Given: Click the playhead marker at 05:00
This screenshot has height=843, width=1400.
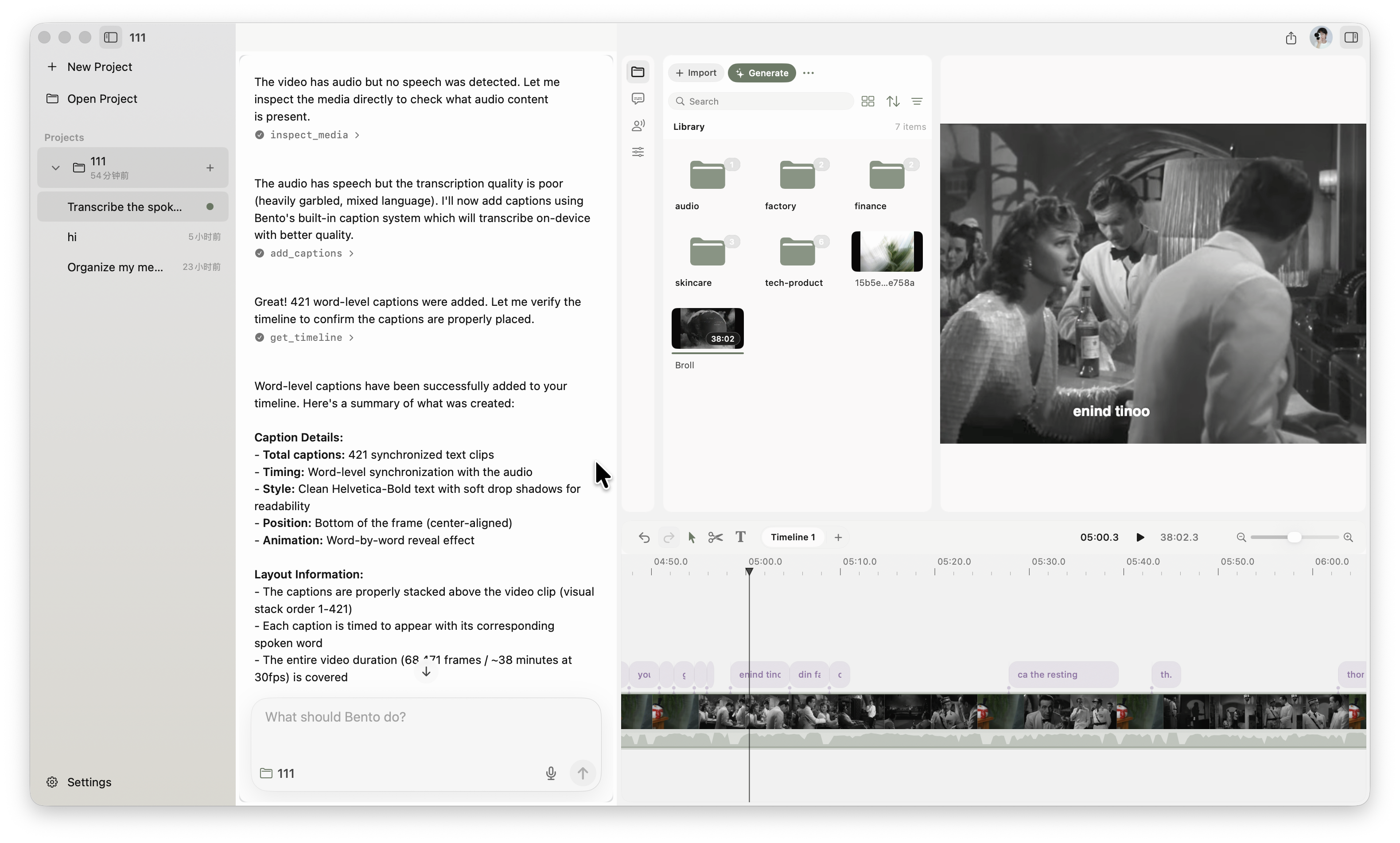Looking at the screenshot, I should coord(749,571).
